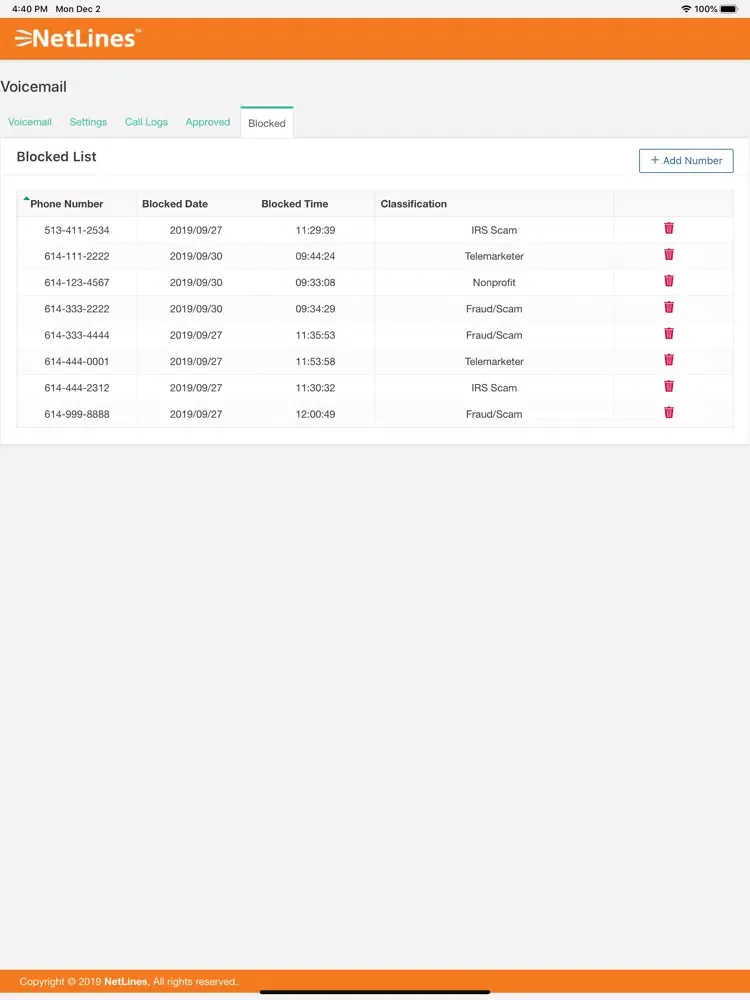This screenshot has height=1000, width=750.
Task: Click blocked time 11:30:32
Action: tap(315, 388)
